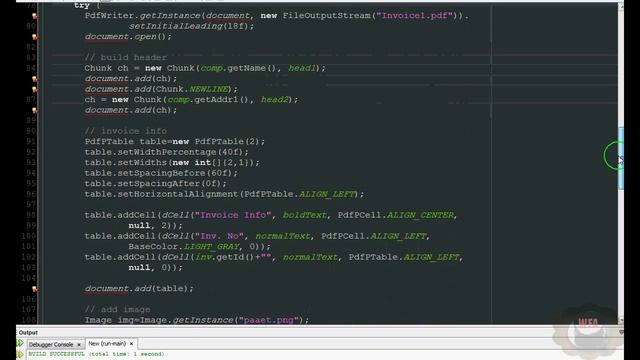
Task: Click the PdfPTable table=new PdfPTable(2) line
Action: pyautogui.click(x=175, y=142)
